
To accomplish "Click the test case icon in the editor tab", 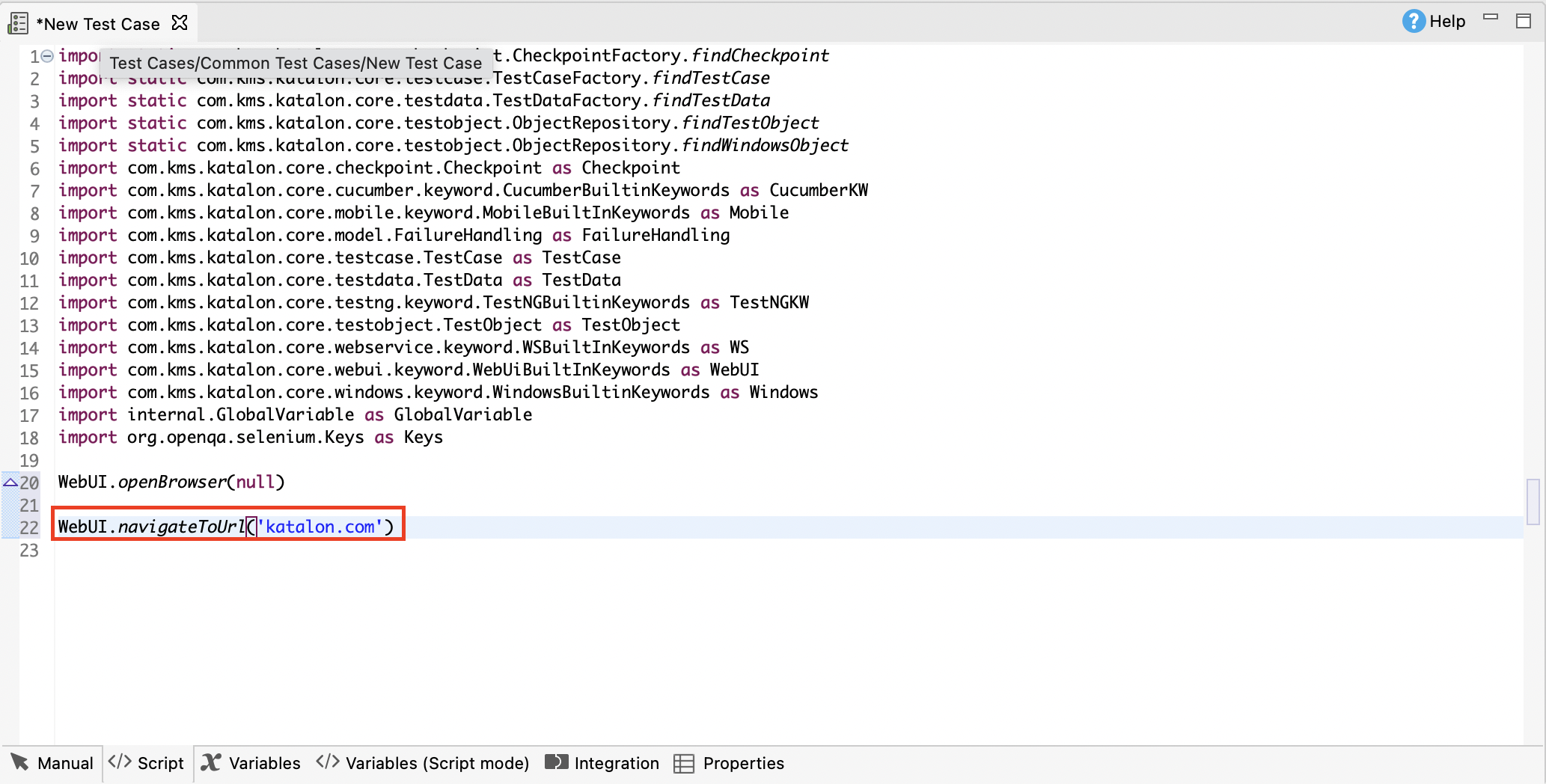I will tap(17, 22).
